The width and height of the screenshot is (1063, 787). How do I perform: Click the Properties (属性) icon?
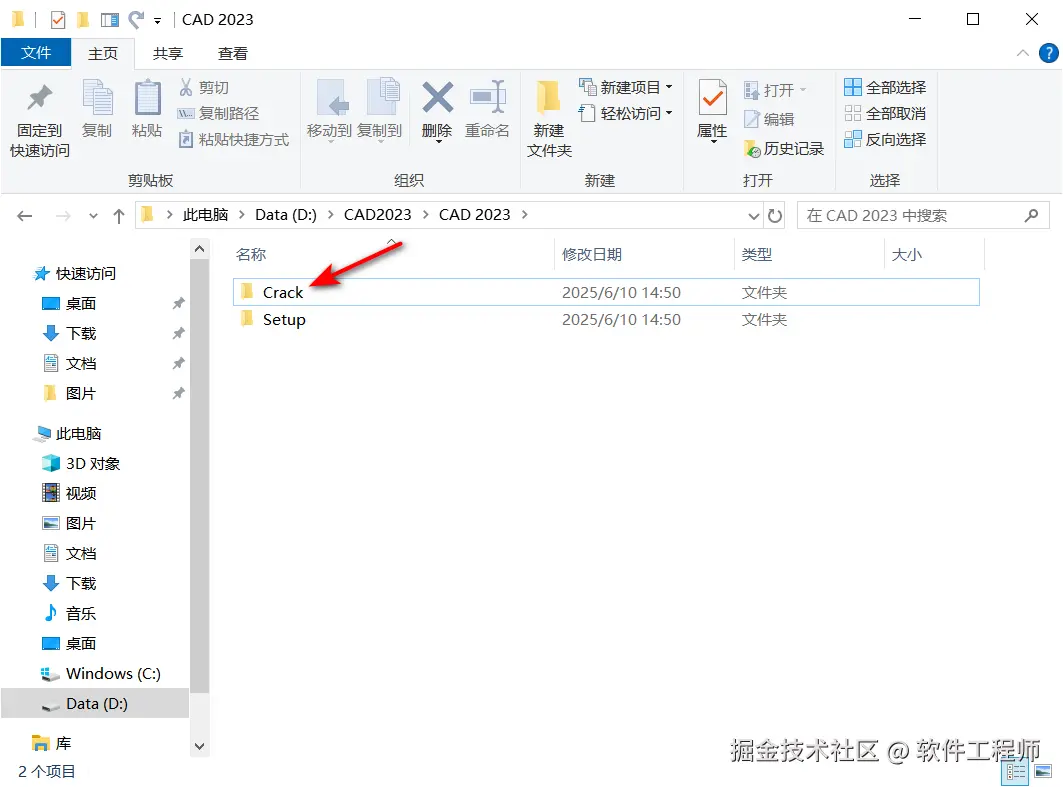(x=713, y=98)
